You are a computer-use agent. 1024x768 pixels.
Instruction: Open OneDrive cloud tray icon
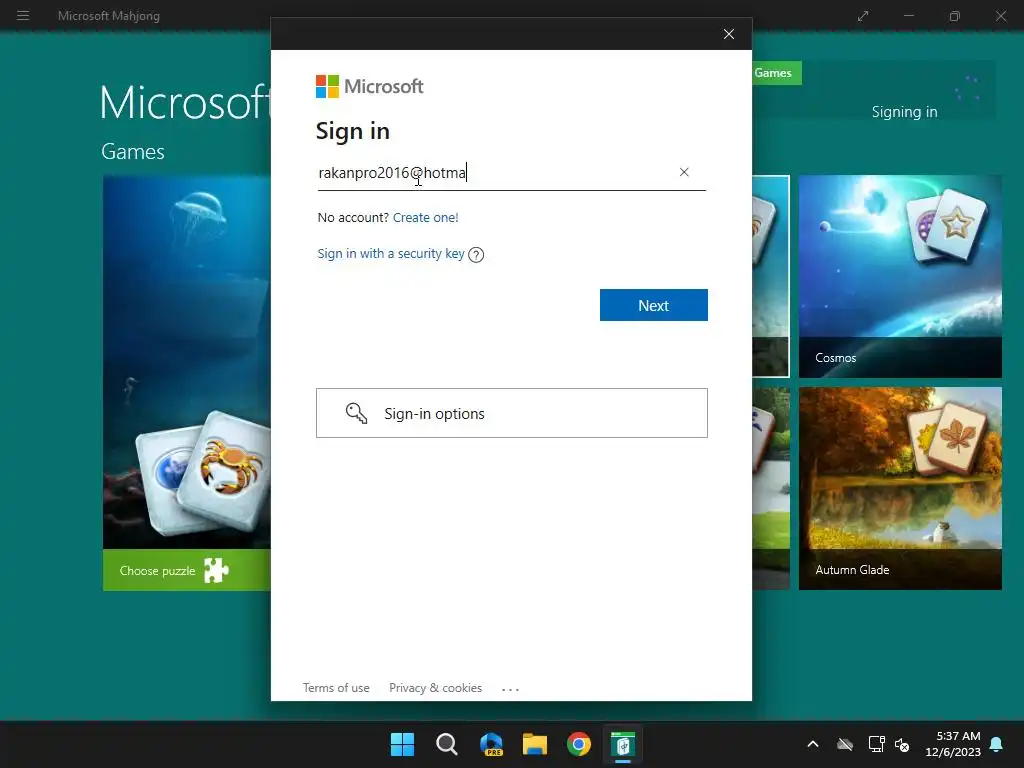[845, 744]
